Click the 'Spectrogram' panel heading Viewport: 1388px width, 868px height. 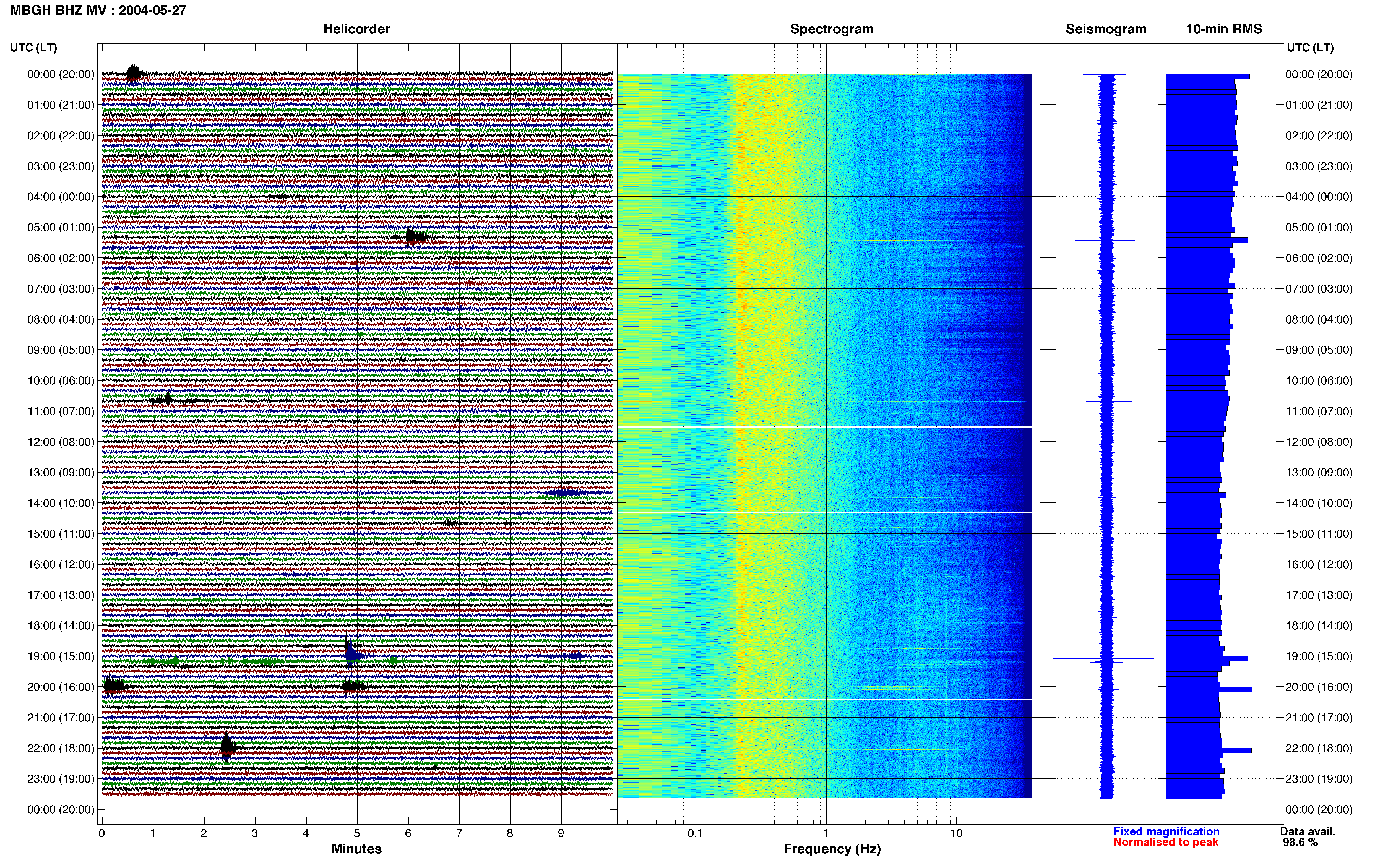pyautogui.click(x=832, y=29)
